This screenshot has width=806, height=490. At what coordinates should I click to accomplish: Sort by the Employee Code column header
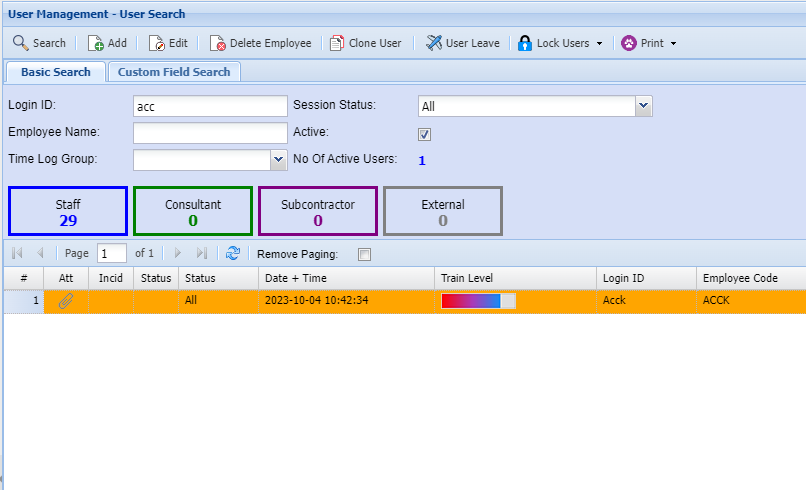point(751,278)
